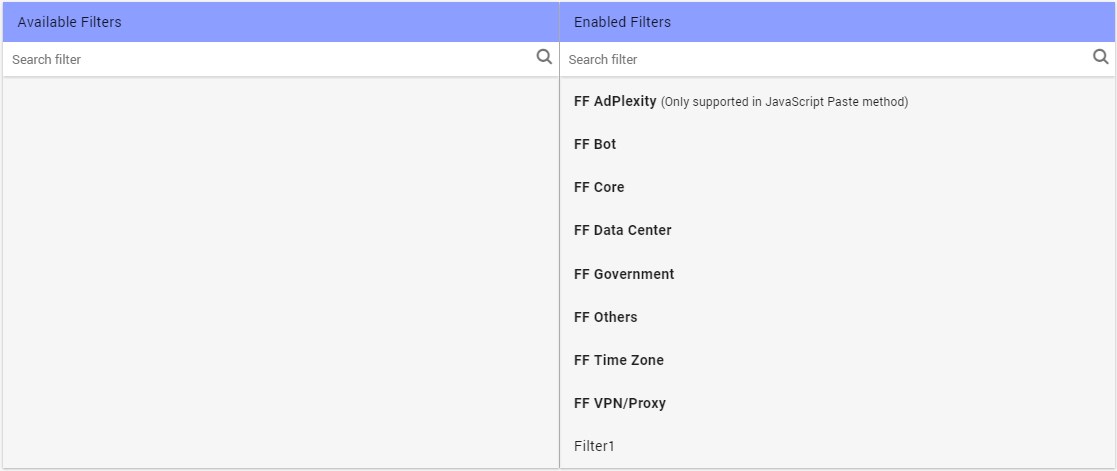Click the empty Available Filters list area

[280, 270]
